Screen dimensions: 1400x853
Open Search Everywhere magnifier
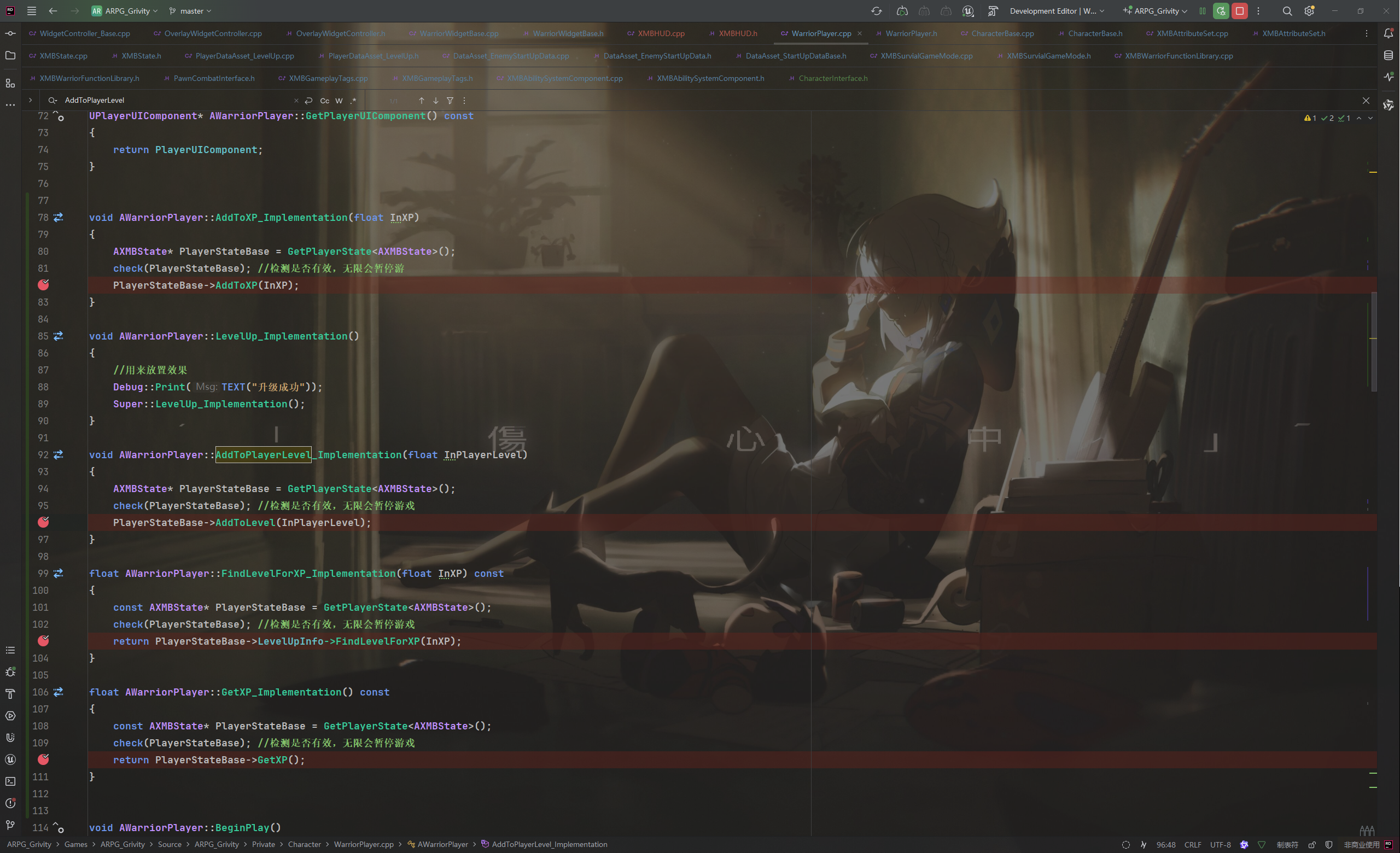[x=1287, y=11]
